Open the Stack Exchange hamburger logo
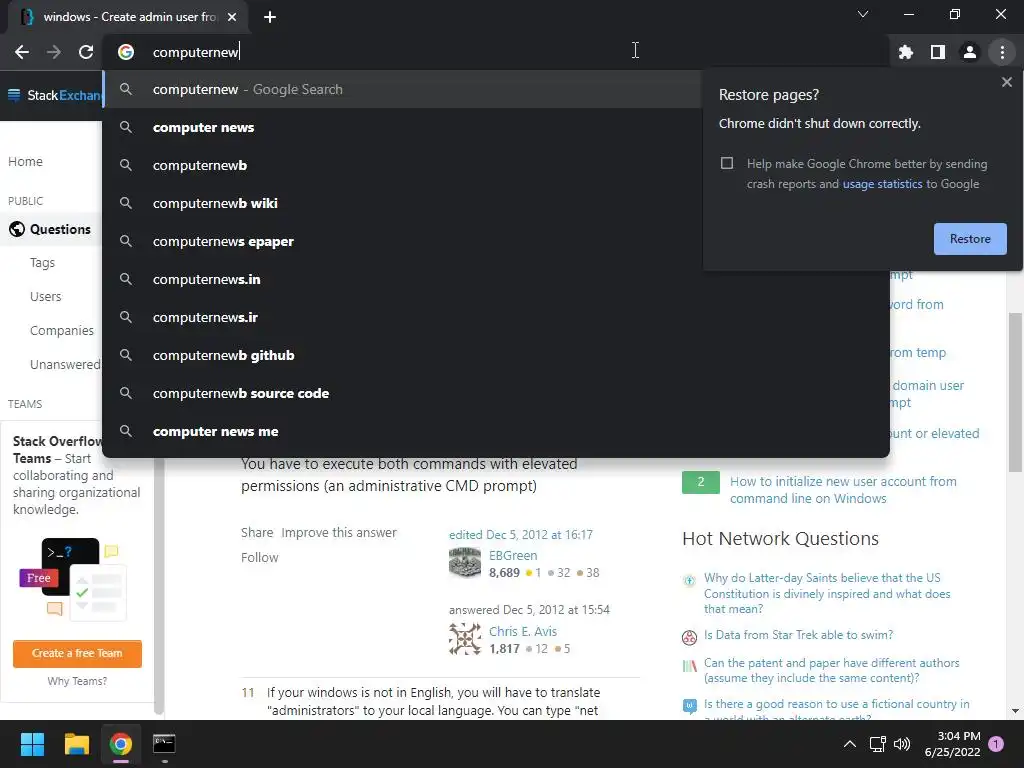1024x768 pixels. coord(55,95)
